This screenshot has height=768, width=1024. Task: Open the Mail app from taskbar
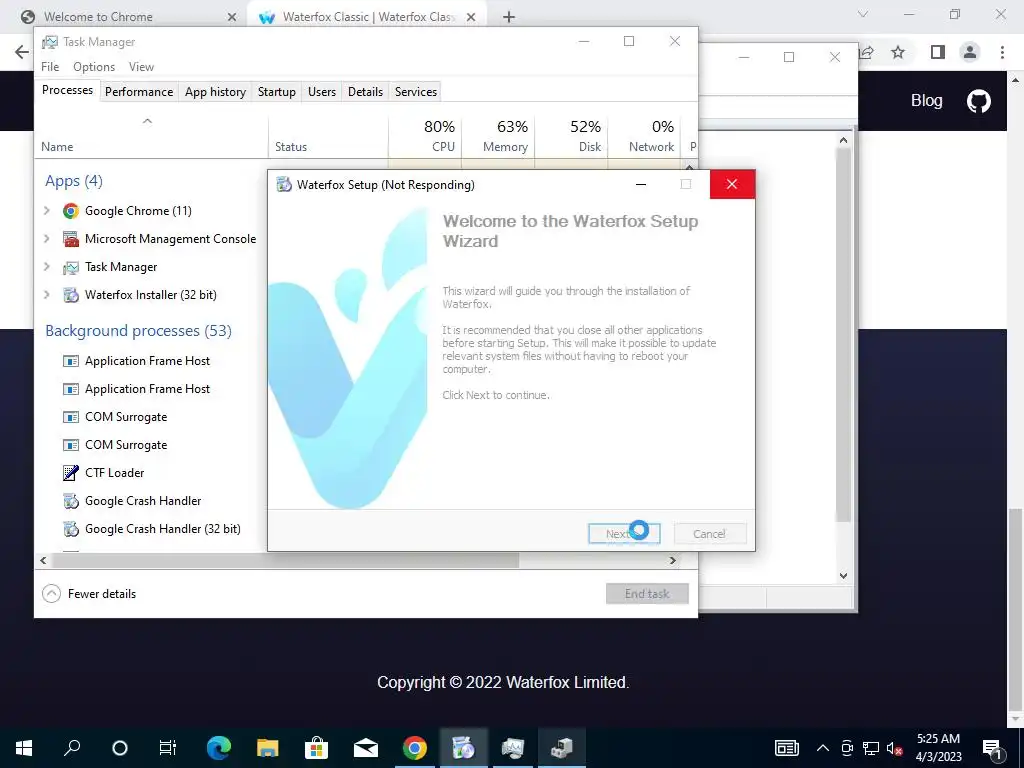click(x=366, y=748)
